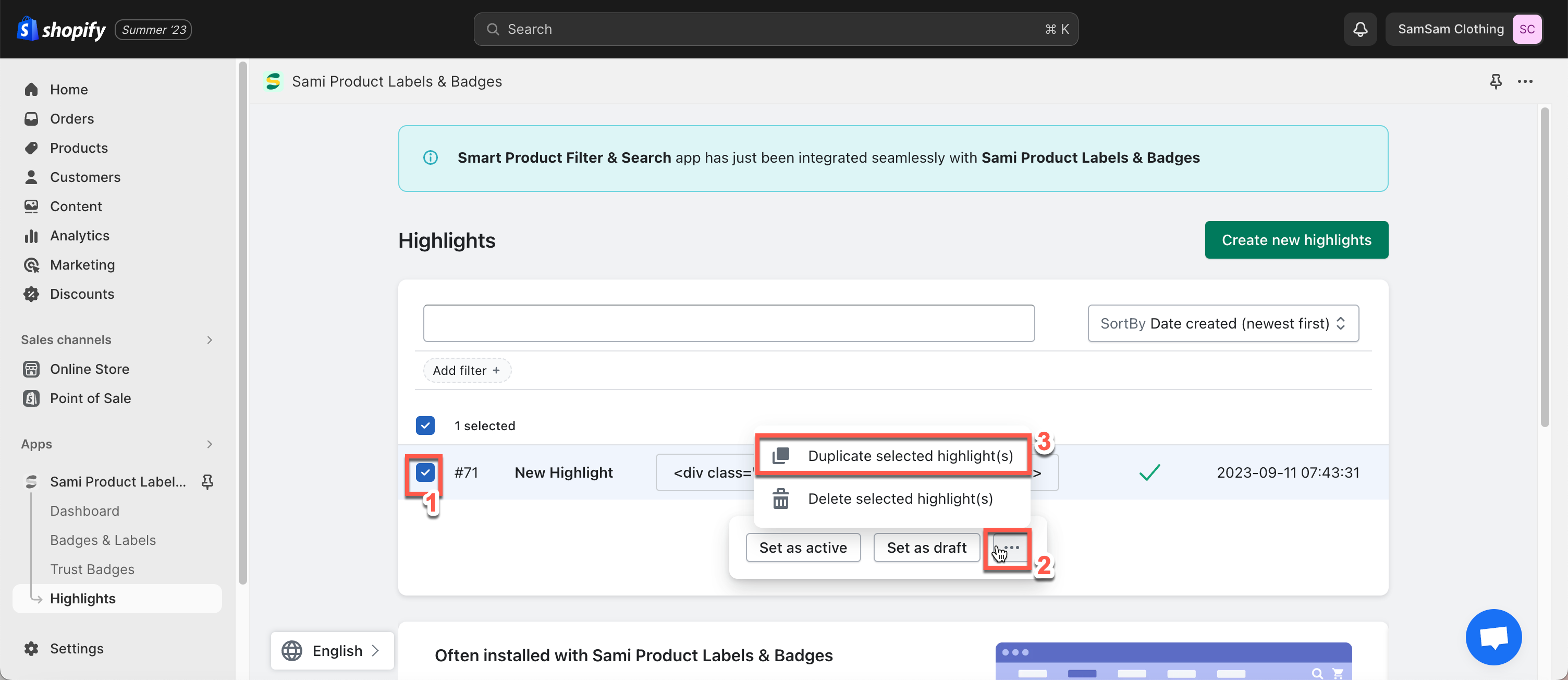The height and width of the screenshot is (680, 1568).
Task: Click Set as draft button
Action: point(926,548)
